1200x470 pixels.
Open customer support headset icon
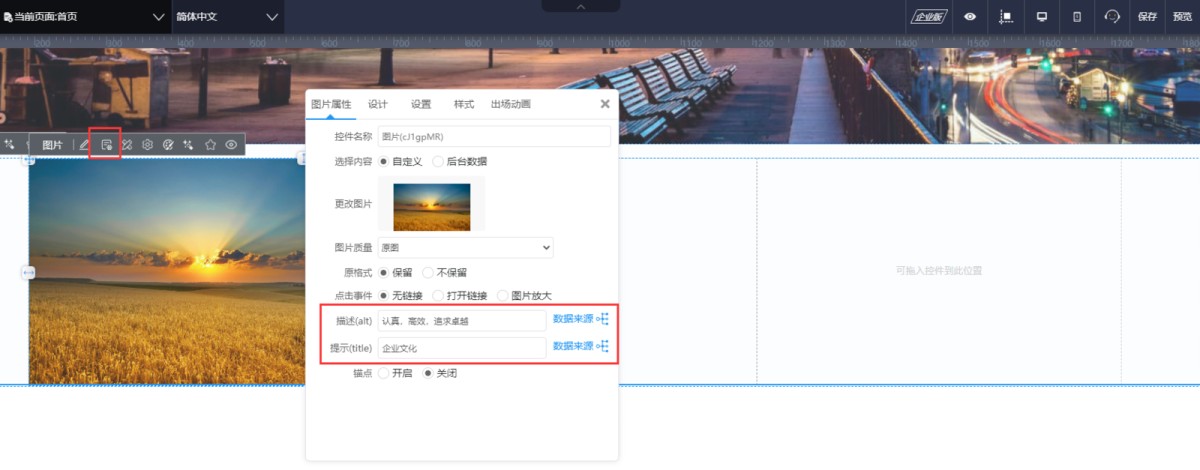tap(1111, 17)
